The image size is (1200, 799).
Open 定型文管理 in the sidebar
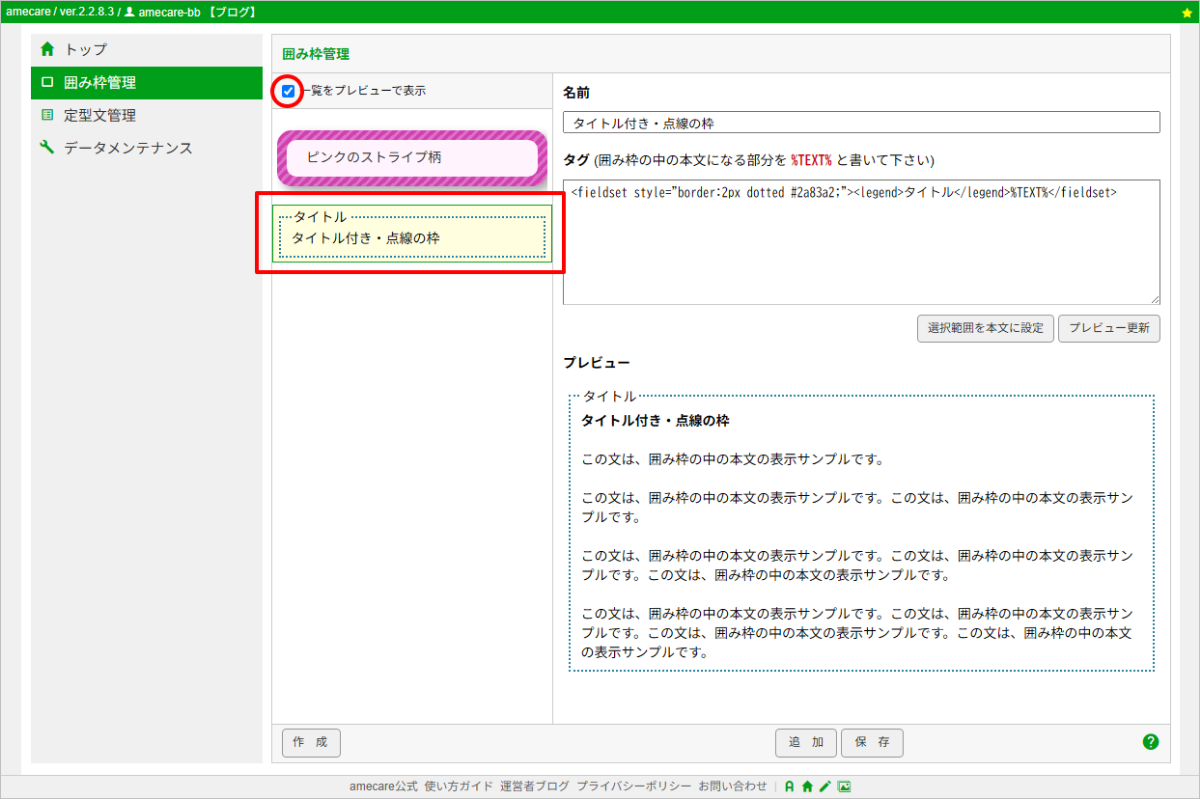coord(99,115)
